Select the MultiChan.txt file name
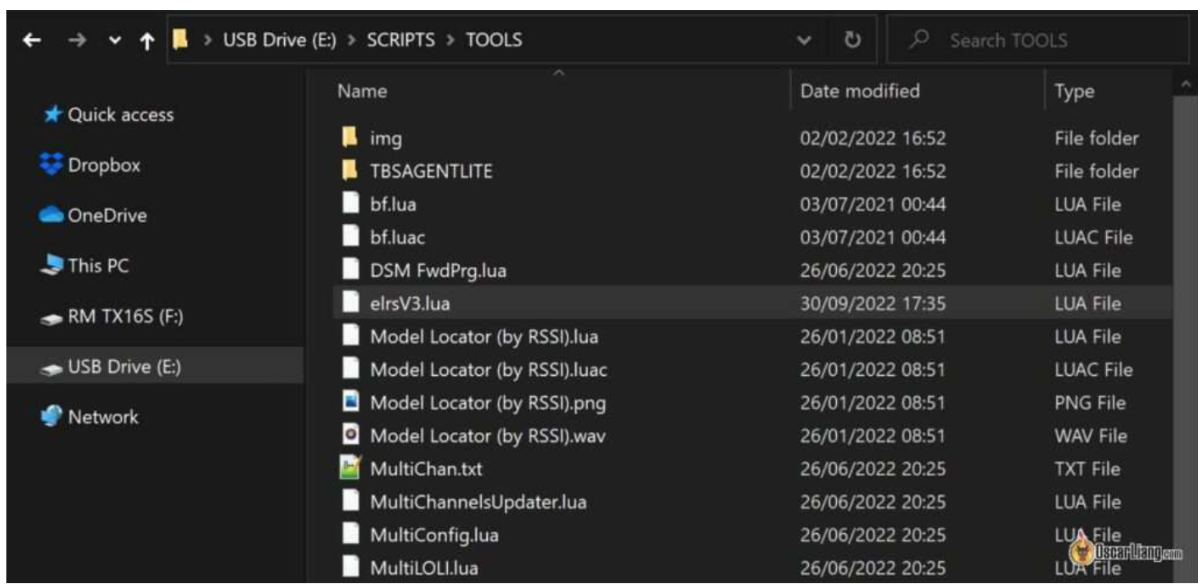 [x=426, y=469]
